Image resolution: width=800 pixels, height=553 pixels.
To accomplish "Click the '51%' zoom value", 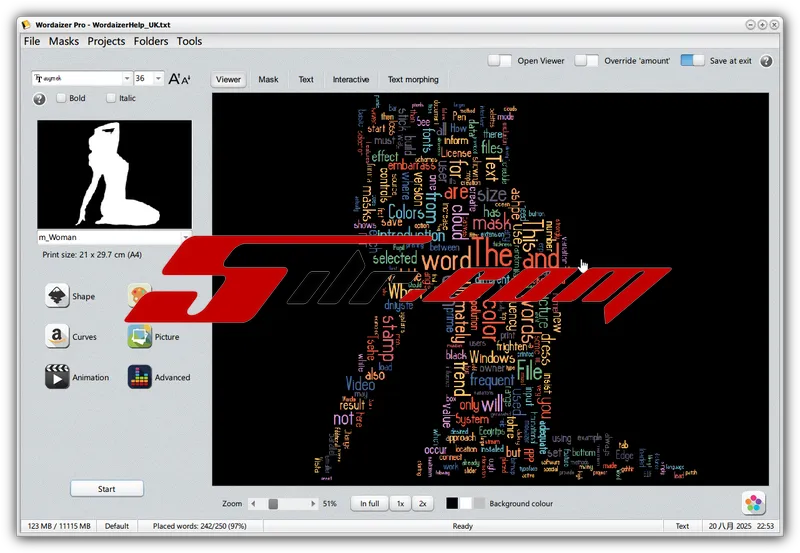I will [x=330, y=504].
